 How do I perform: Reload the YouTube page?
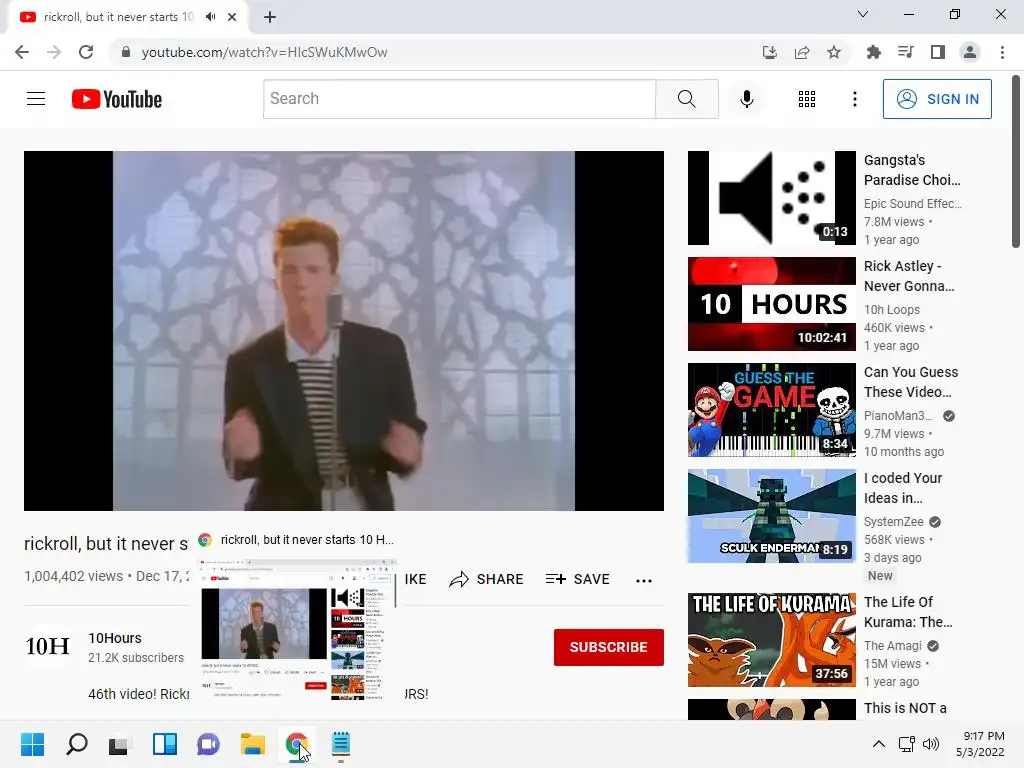pyautogui.click(x=86, y=52)
